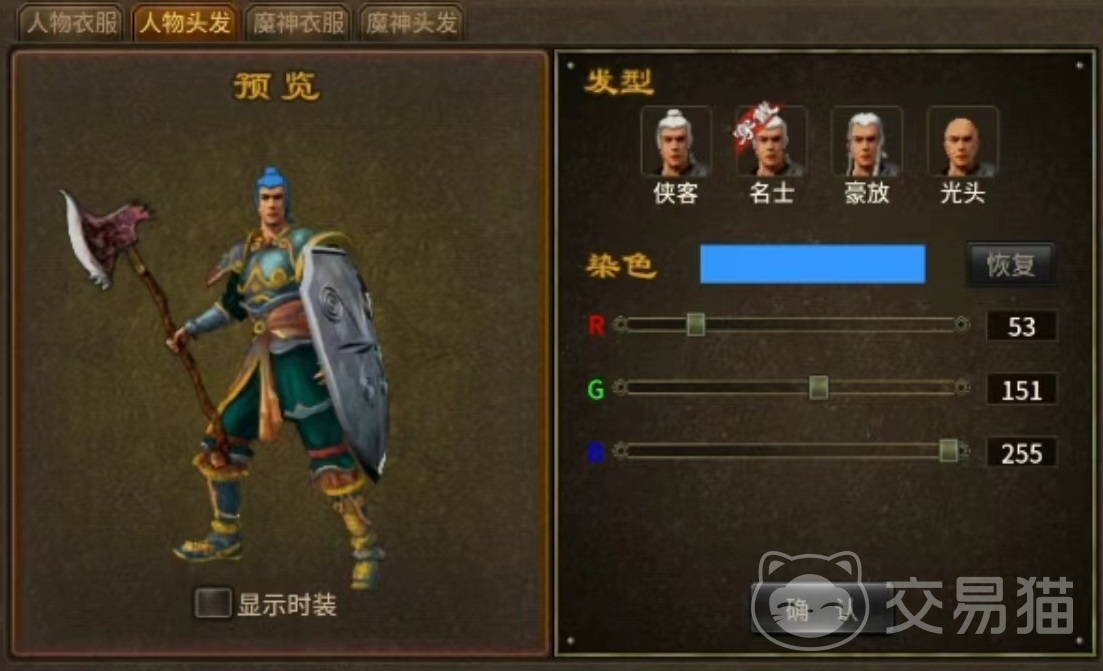Click the right end of the R slider track

click(962, 324)
